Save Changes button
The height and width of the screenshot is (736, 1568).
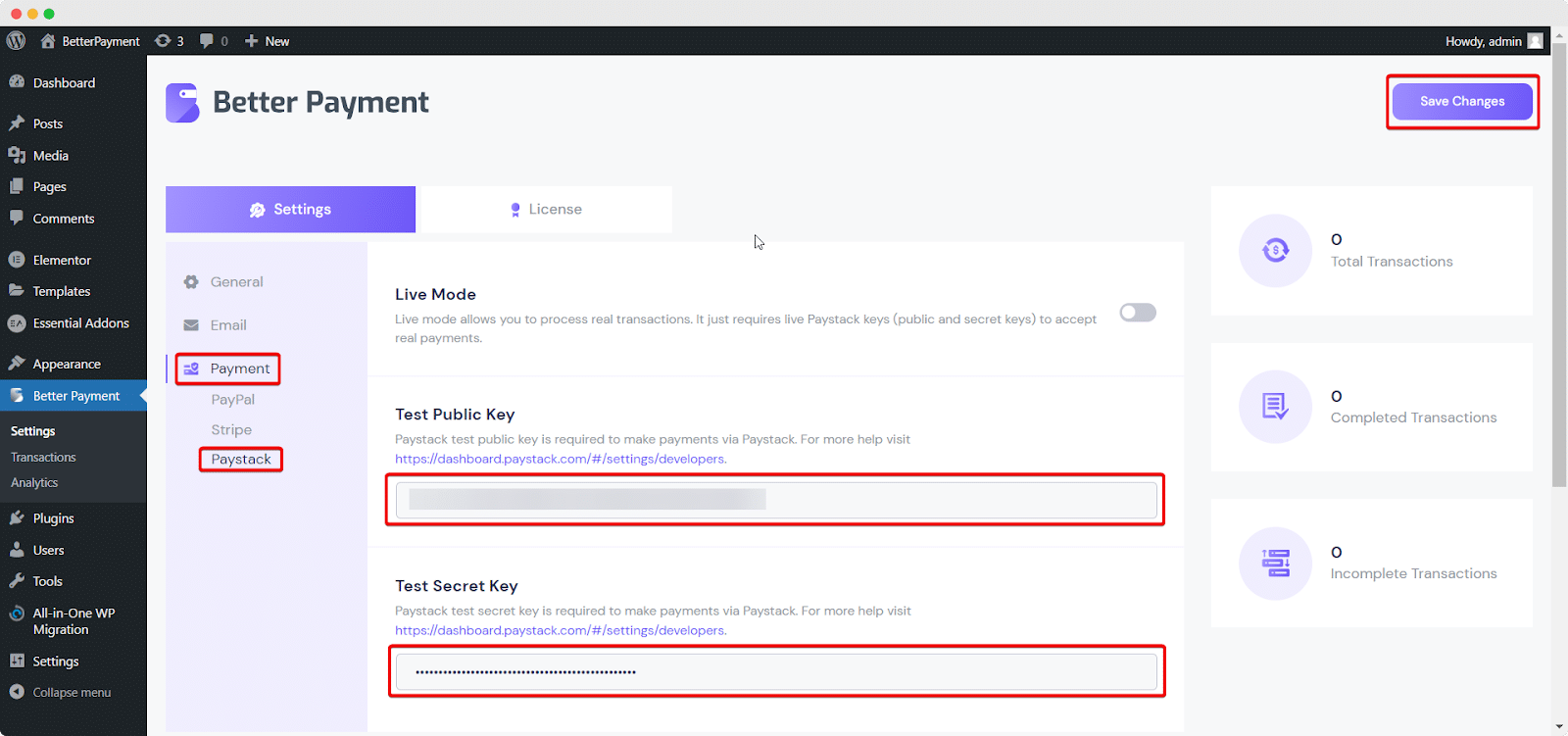[x=1462, y=101]
